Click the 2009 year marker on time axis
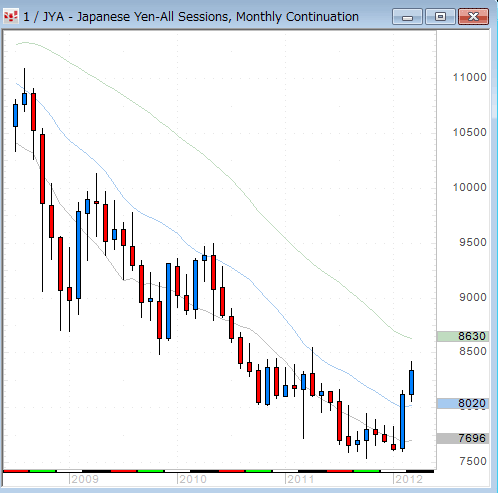Viewport: 498px width, 493px height. click(x=84, y=479)
